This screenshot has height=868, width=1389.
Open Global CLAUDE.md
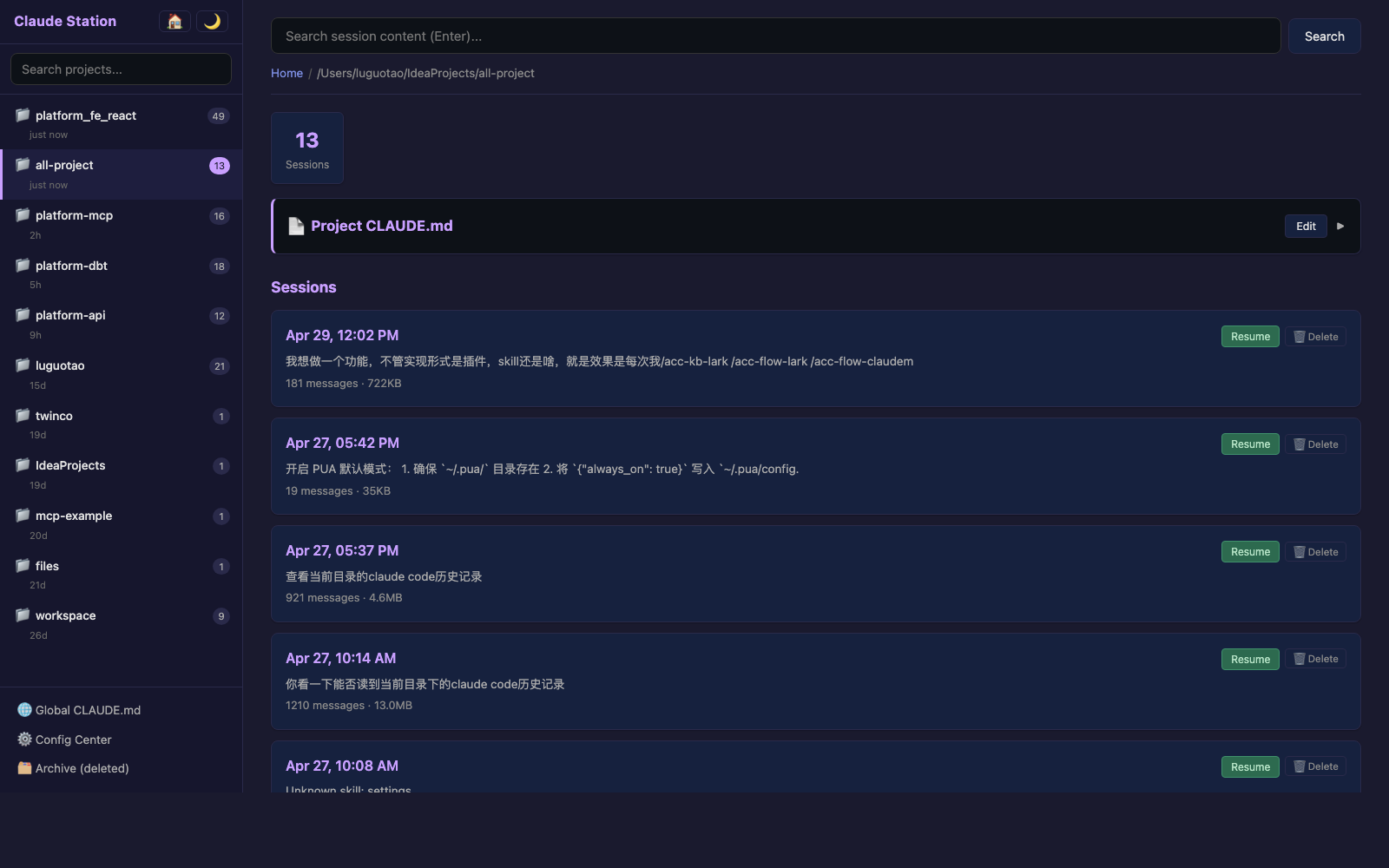click(121, 710)
